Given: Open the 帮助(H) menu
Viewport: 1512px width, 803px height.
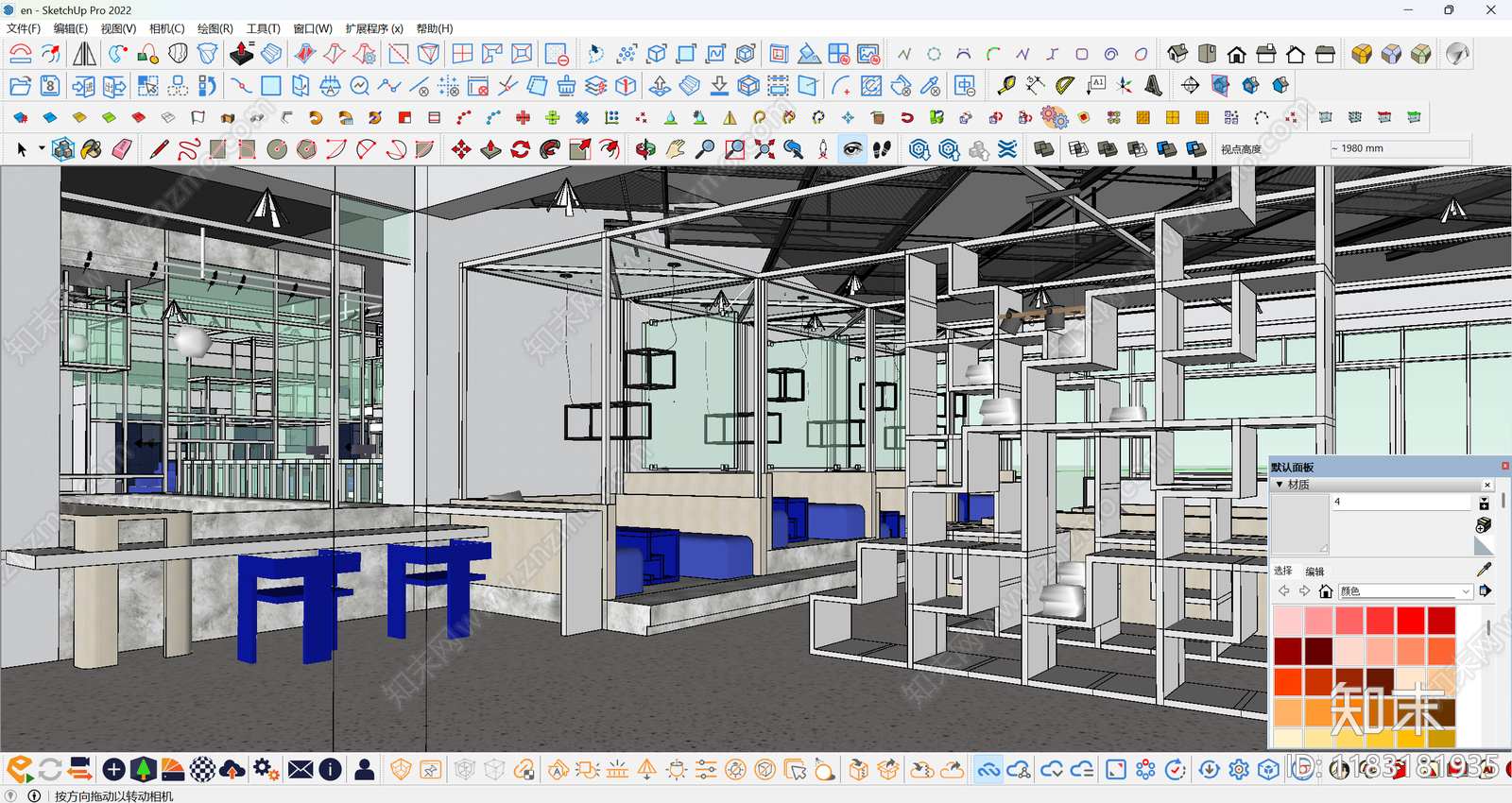Looking at the screenshot, I should [435, 28].
